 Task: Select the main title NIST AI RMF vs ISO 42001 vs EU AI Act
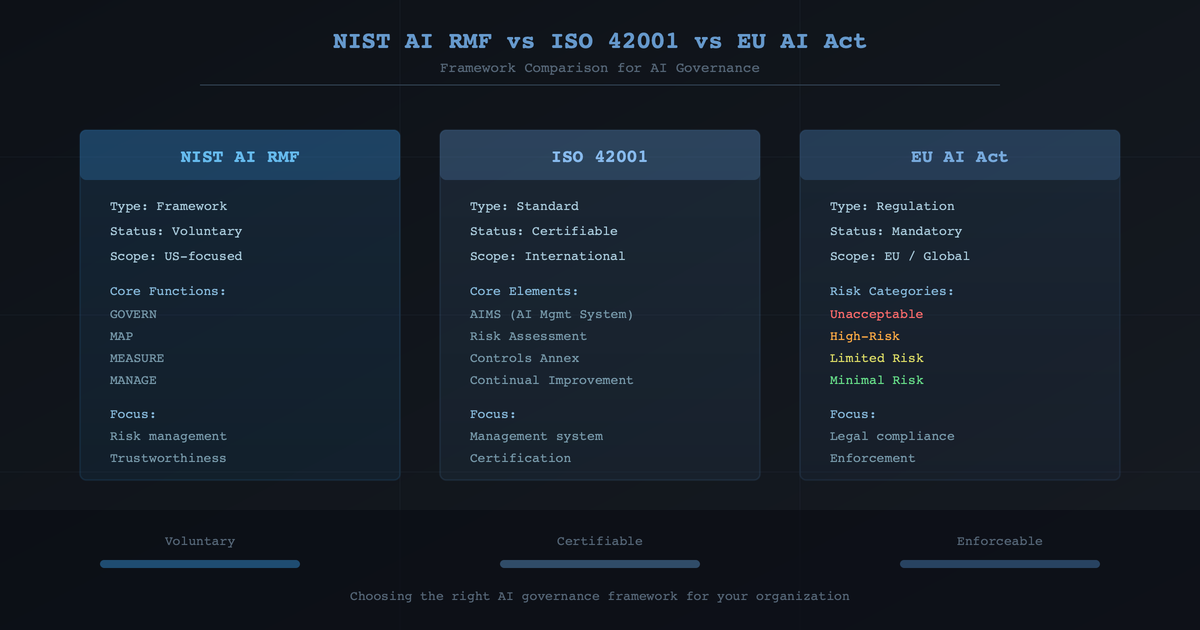[x=600, y=42]
